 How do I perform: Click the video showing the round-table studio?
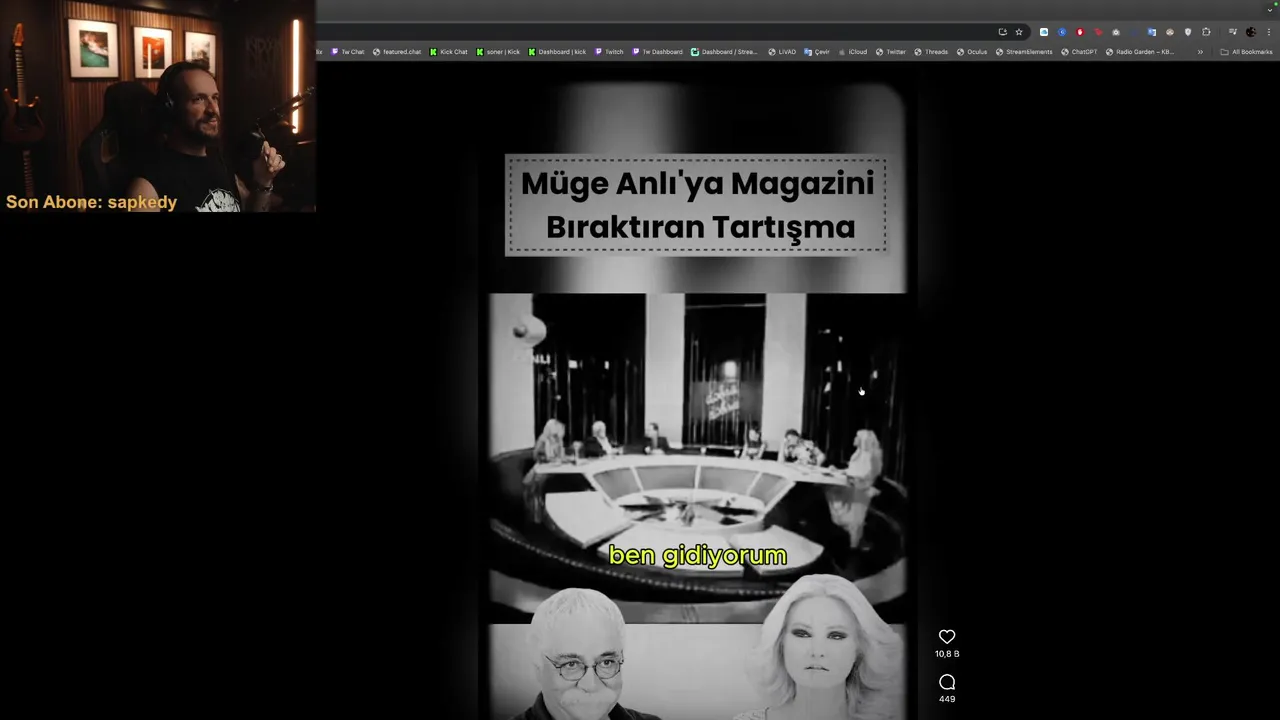coord(697,457)
